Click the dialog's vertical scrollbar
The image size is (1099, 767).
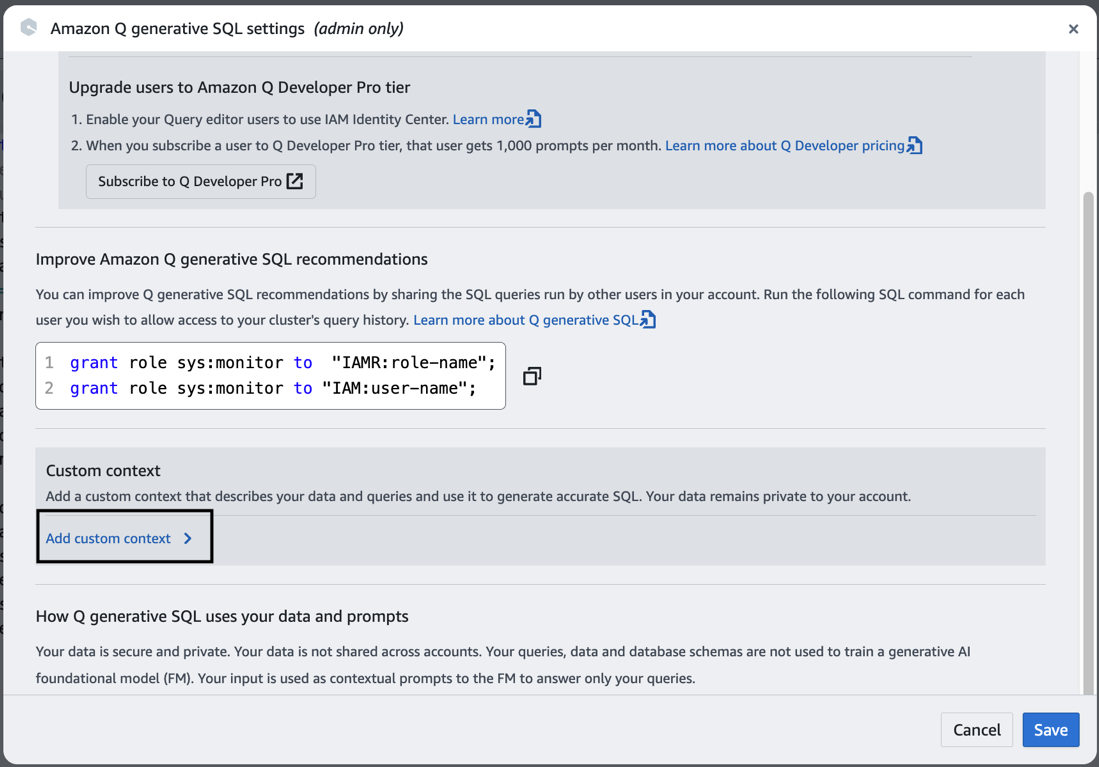[1088, 442]
